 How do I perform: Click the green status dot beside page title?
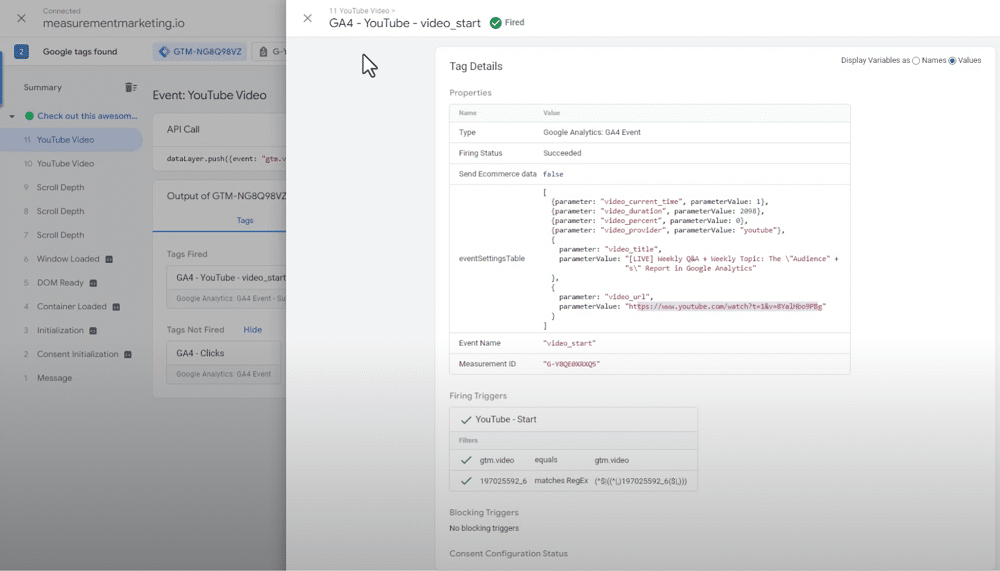(29, 116)
